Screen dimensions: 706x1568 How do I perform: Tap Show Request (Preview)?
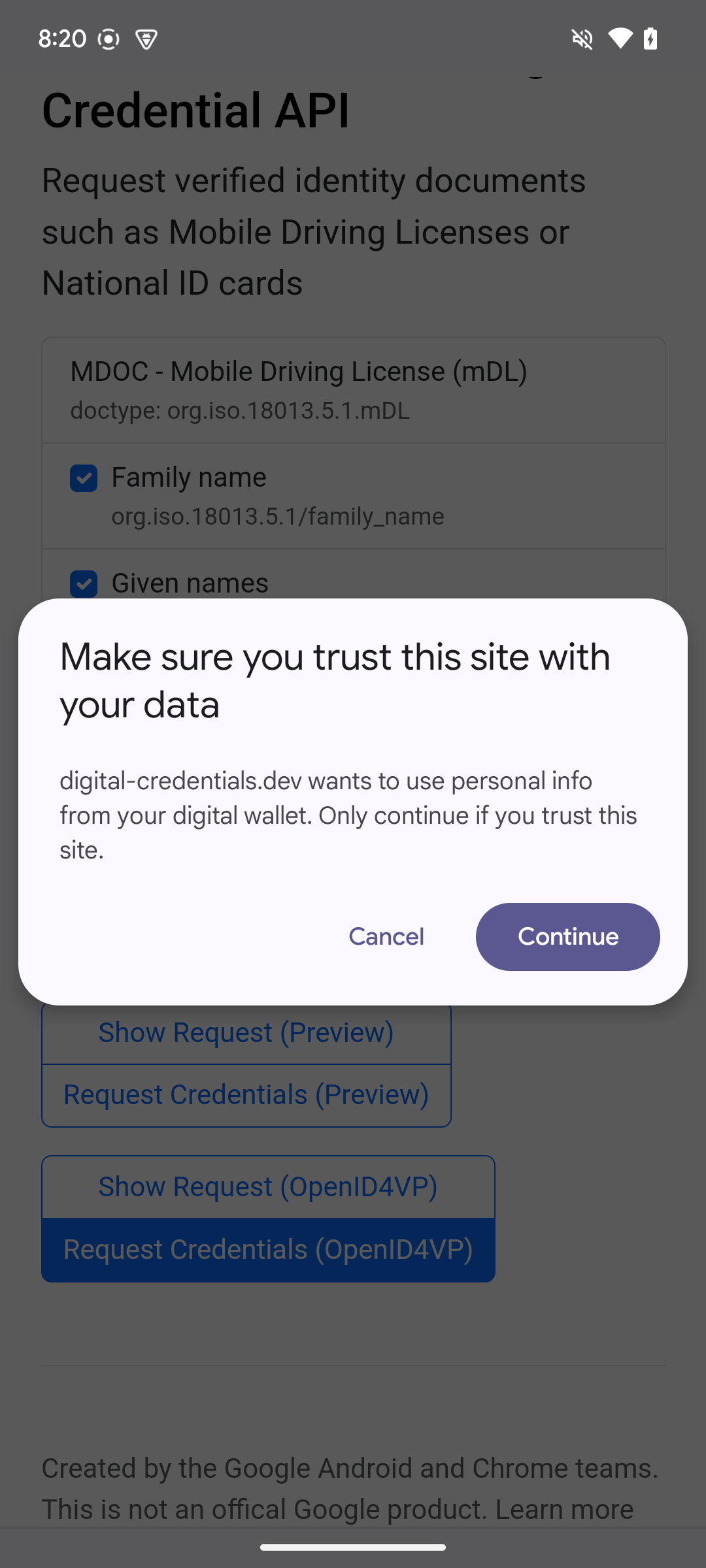[x=246, y=1032]
